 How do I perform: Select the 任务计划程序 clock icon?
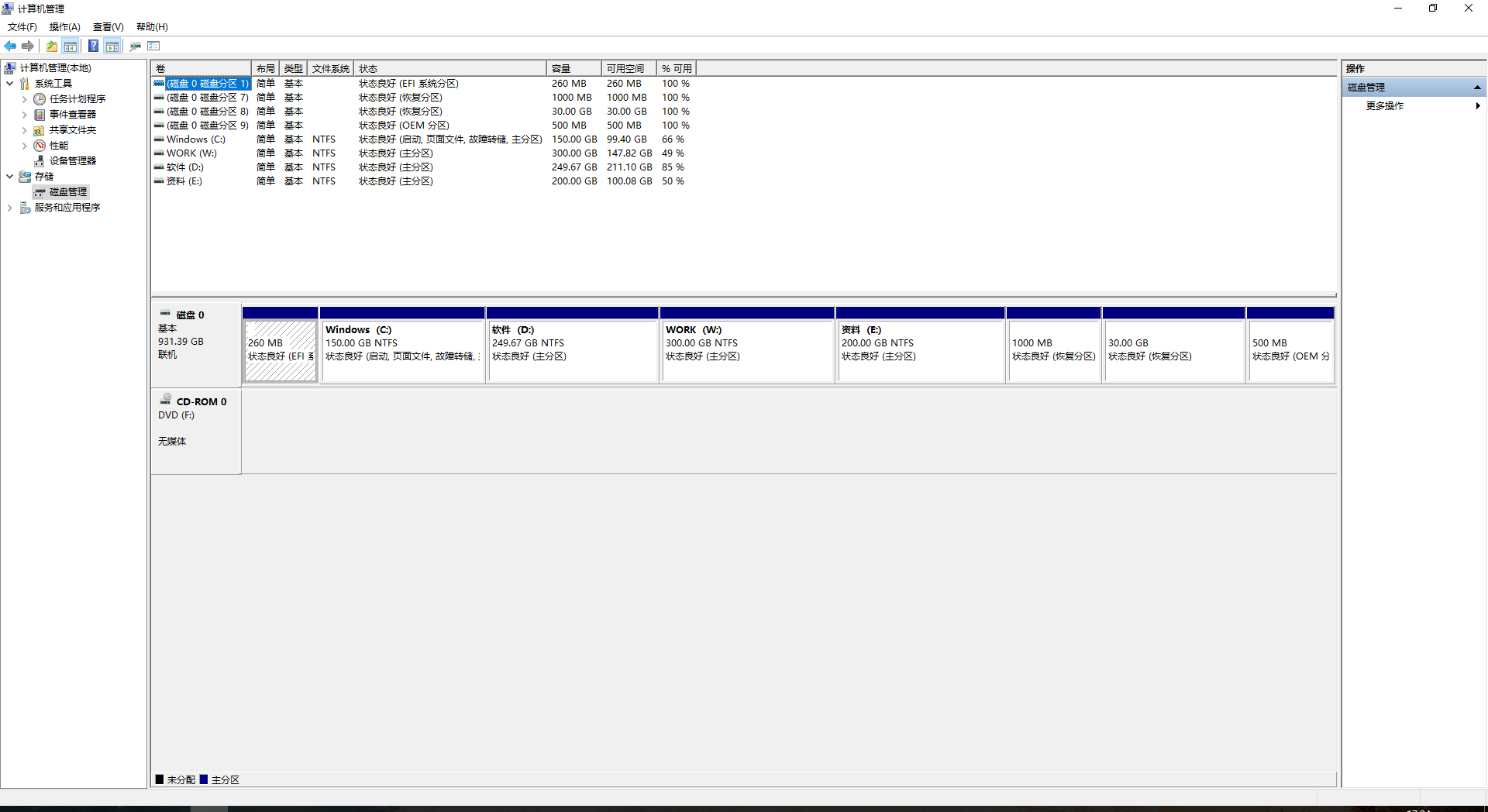pyautogui.click(x=40, y=99)
